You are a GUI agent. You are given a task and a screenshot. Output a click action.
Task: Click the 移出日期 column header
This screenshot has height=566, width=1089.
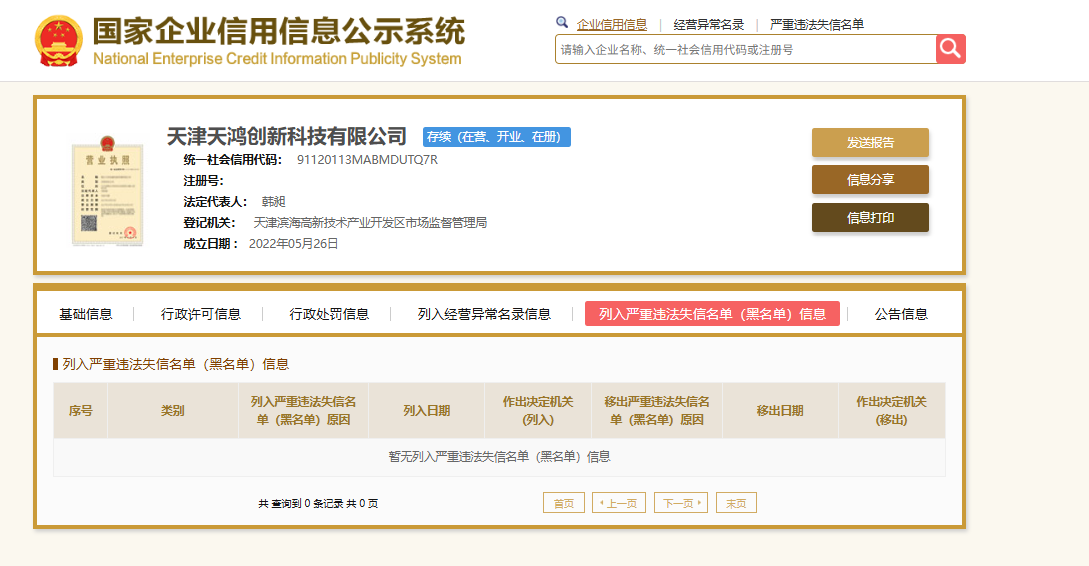[x=780, y=410]
